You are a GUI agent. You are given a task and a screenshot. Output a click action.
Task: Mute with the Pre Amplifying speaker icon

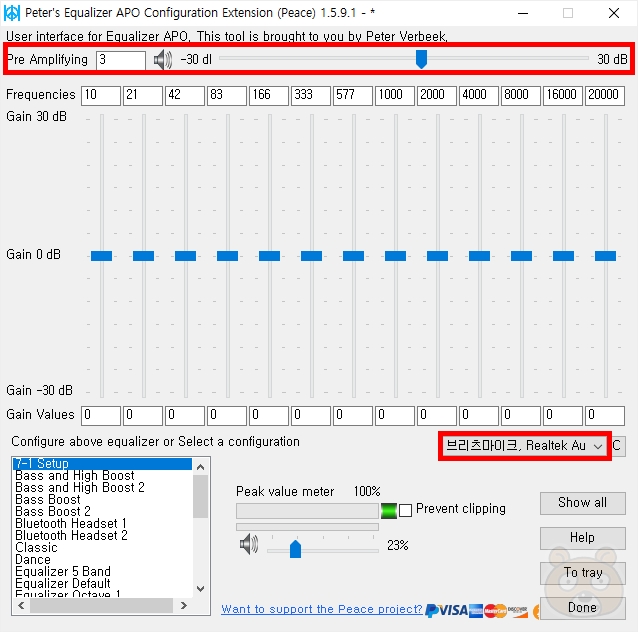(x=163, y=60)
